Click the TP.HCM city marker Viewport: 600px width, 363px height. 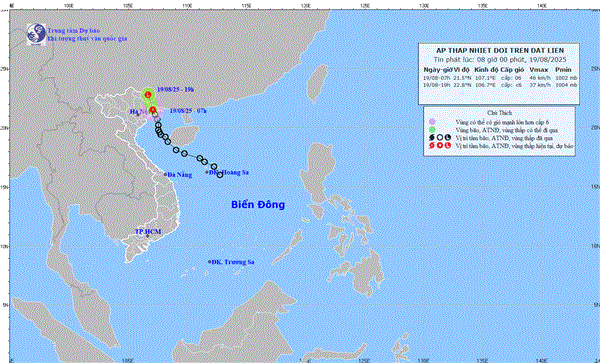click(x=147, y=236)
